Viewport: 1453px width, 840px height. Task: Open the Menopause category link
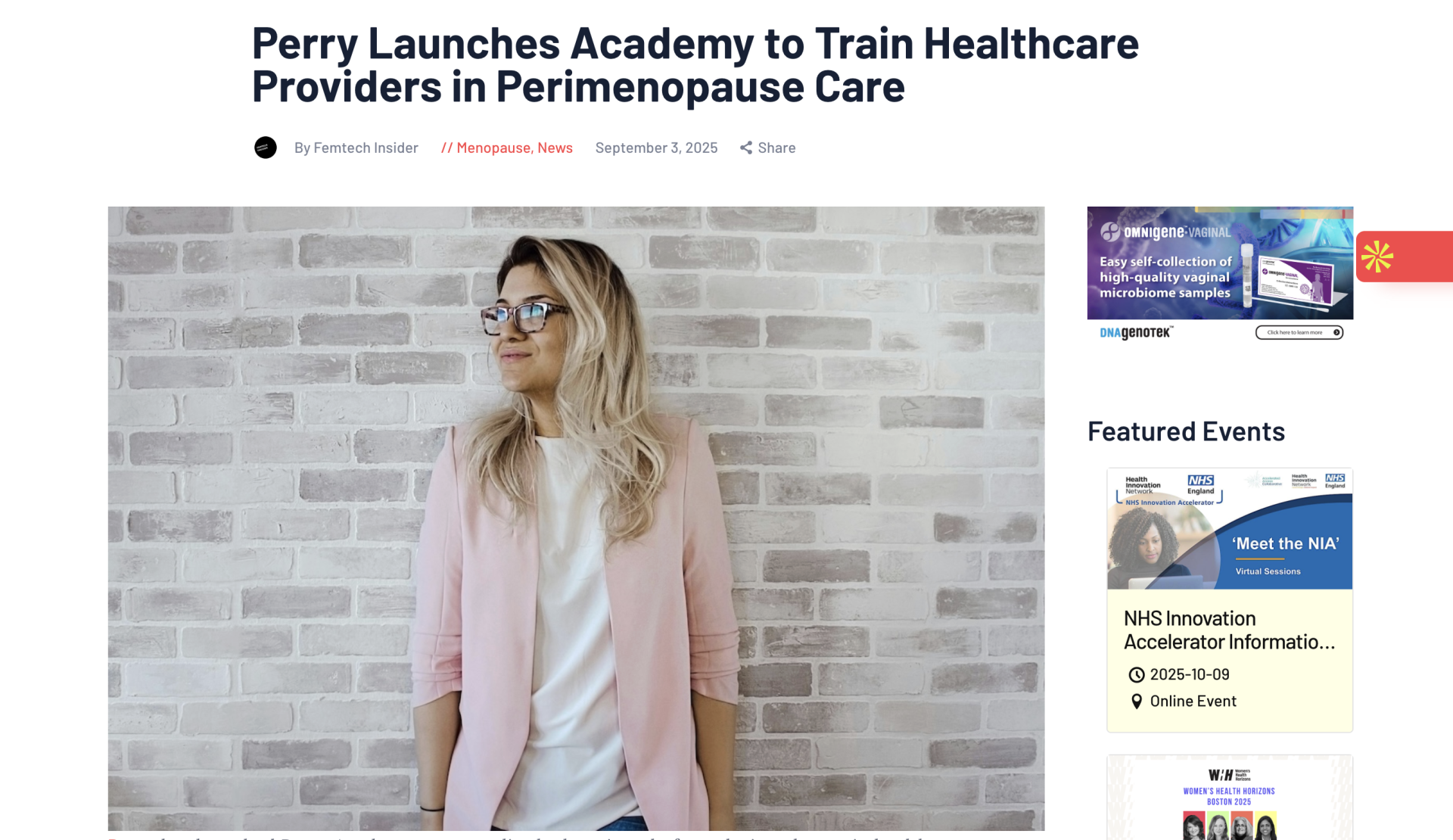[x=493, y=148]
